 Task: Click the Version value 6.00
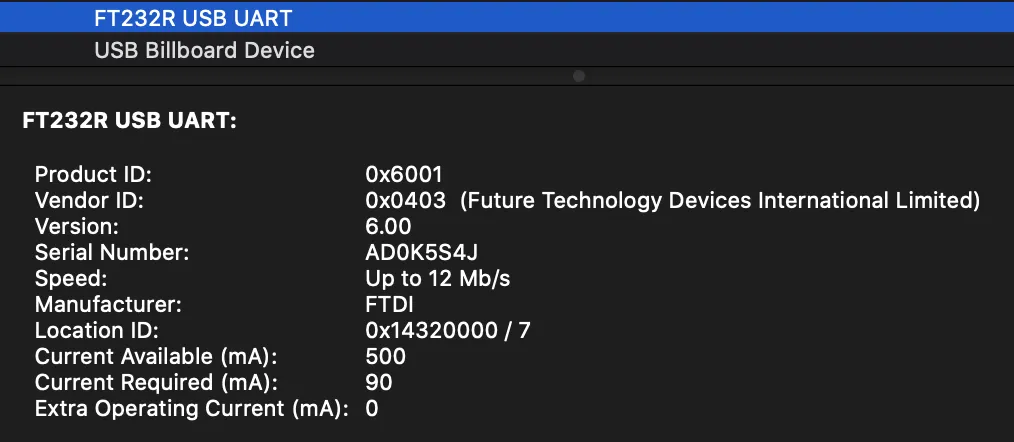click(x=388, y=227)
